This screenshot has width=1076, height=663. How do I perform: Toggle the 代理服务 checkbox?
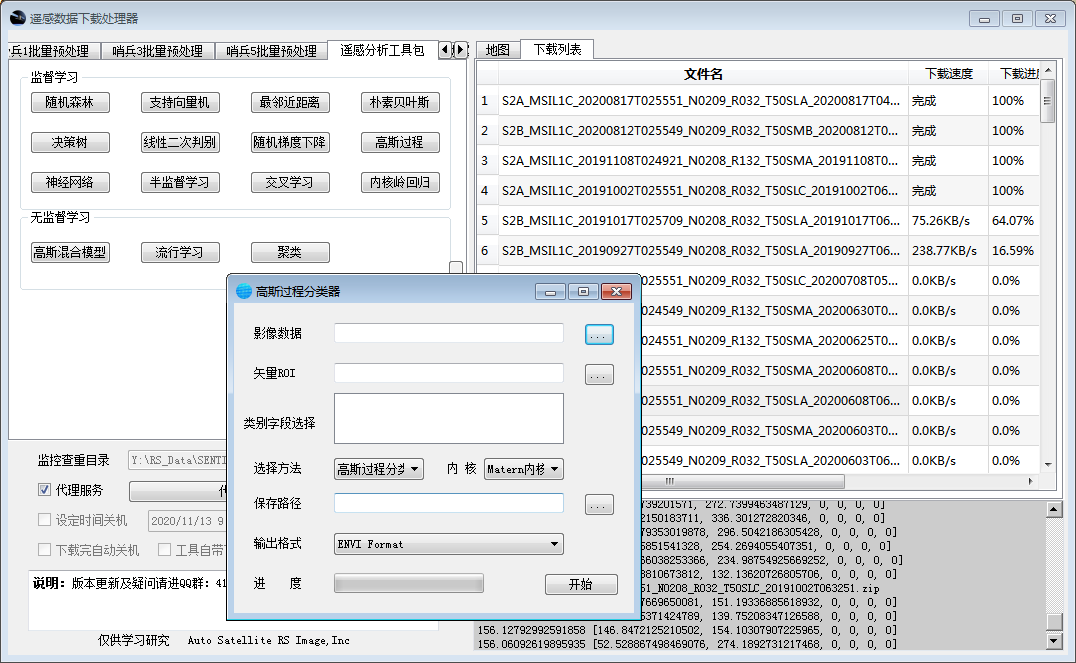tap(45, 489)
